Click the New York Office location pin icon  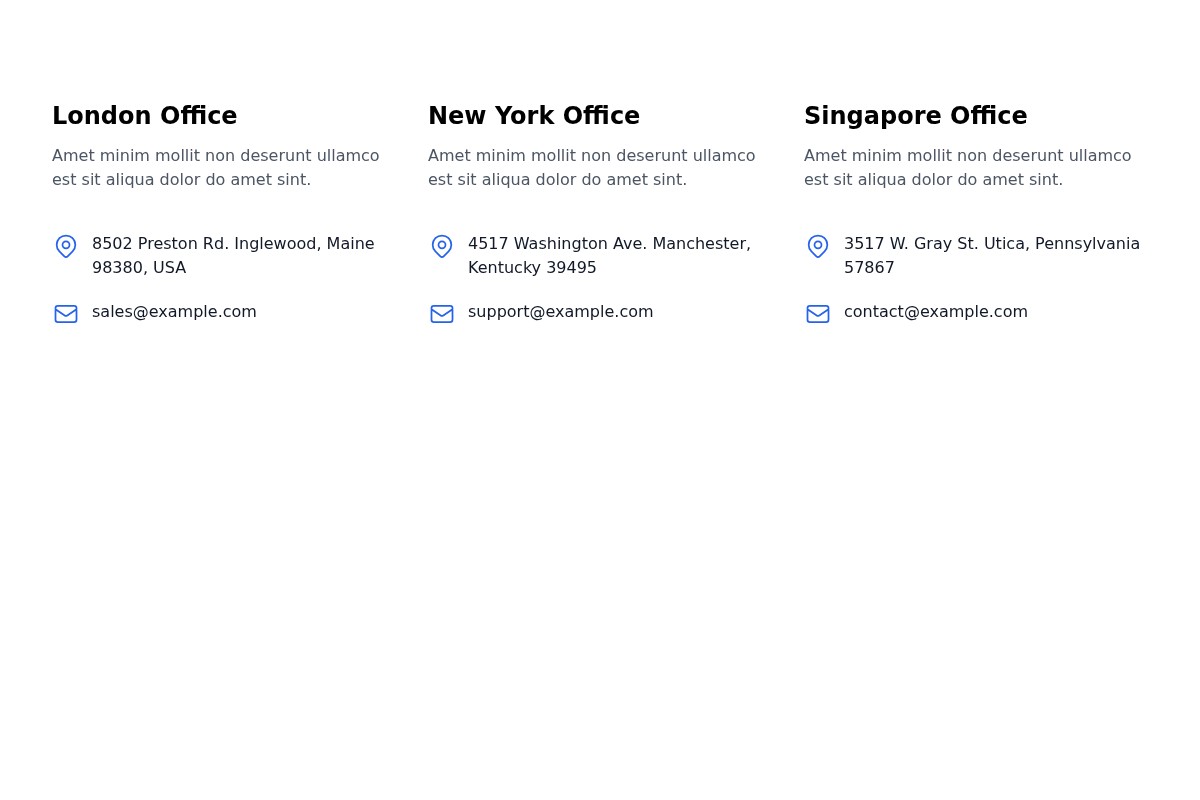click(x=442, y=246)
